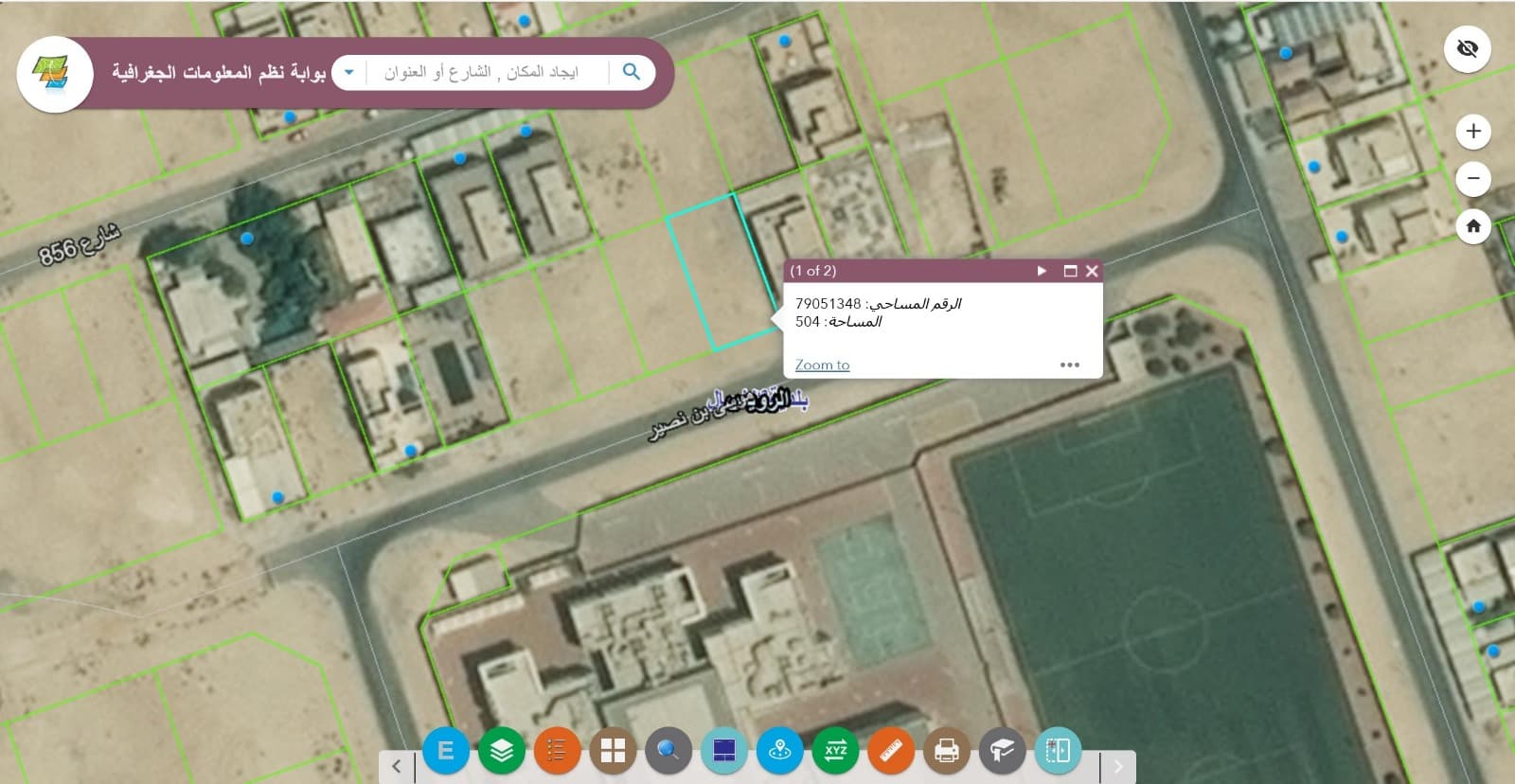This screenshot has height=784, width=1515.
Task: Zoom in with the plus button
Action: point(1472,132)
